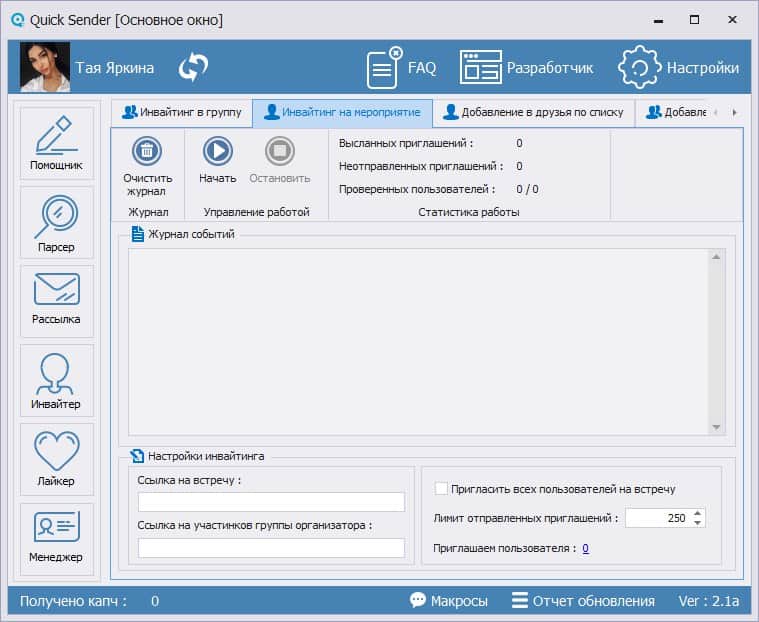Image resolution: width=759 pixels, height=622 pixels.
Task: Click the Настройки инвайтинга section icon
Action: (137, 456)
